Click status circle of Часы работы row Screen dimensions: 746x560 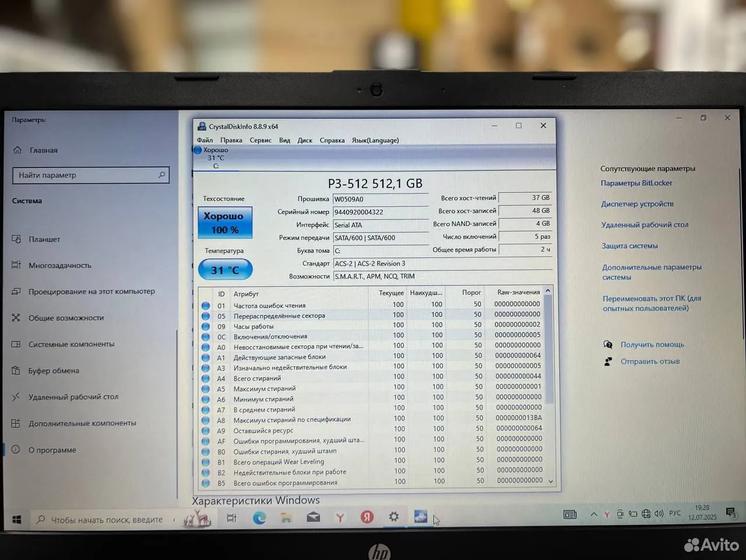pos(206,326)
